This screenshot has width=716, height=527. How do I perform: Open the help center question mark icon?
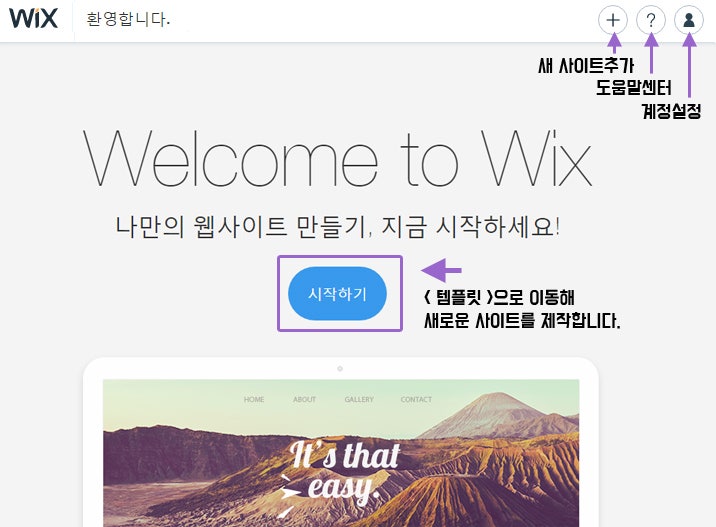point(651,20)
